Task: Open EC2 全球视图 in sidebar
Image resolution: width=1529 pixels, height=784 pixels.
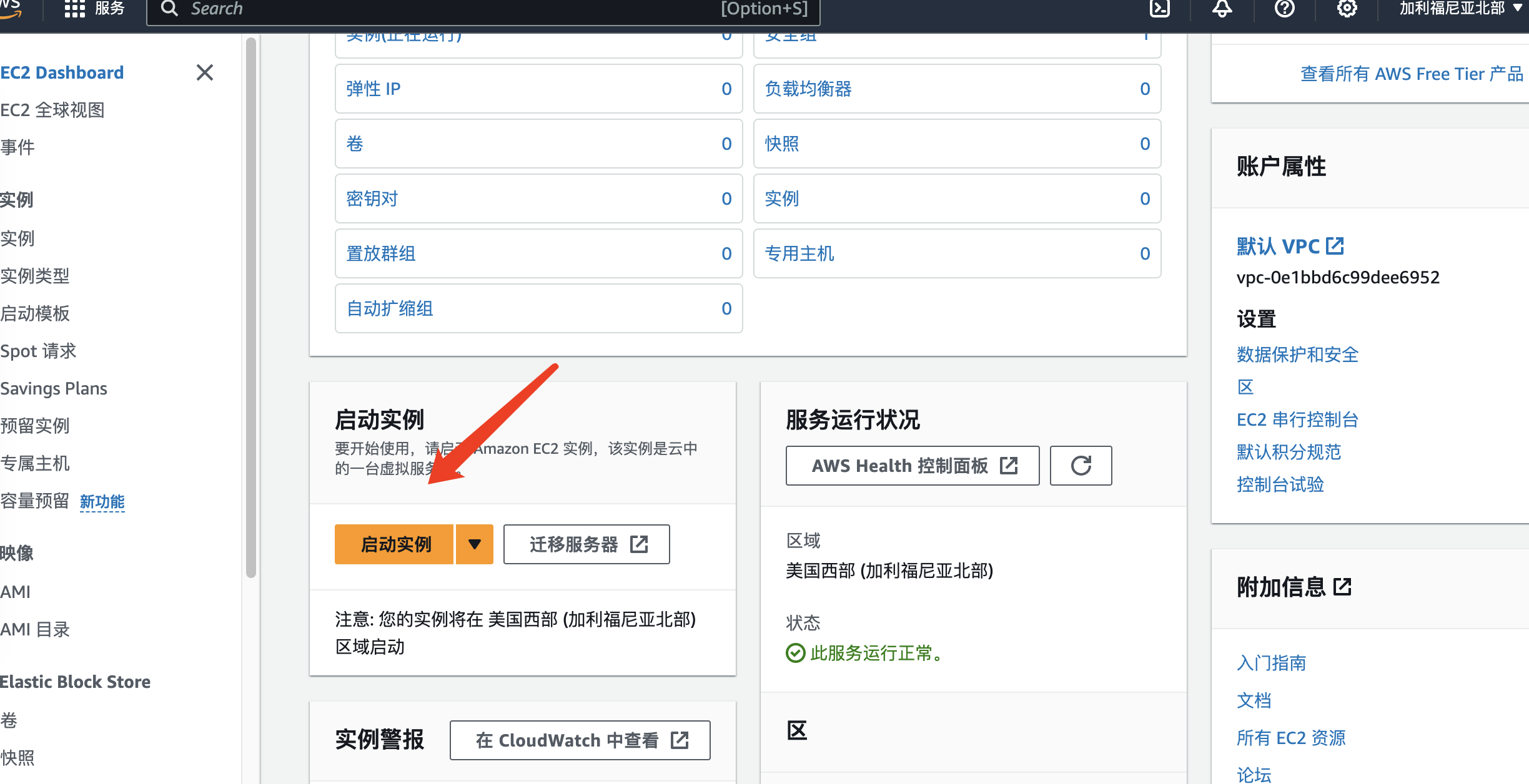Action: tap(52, 110)
